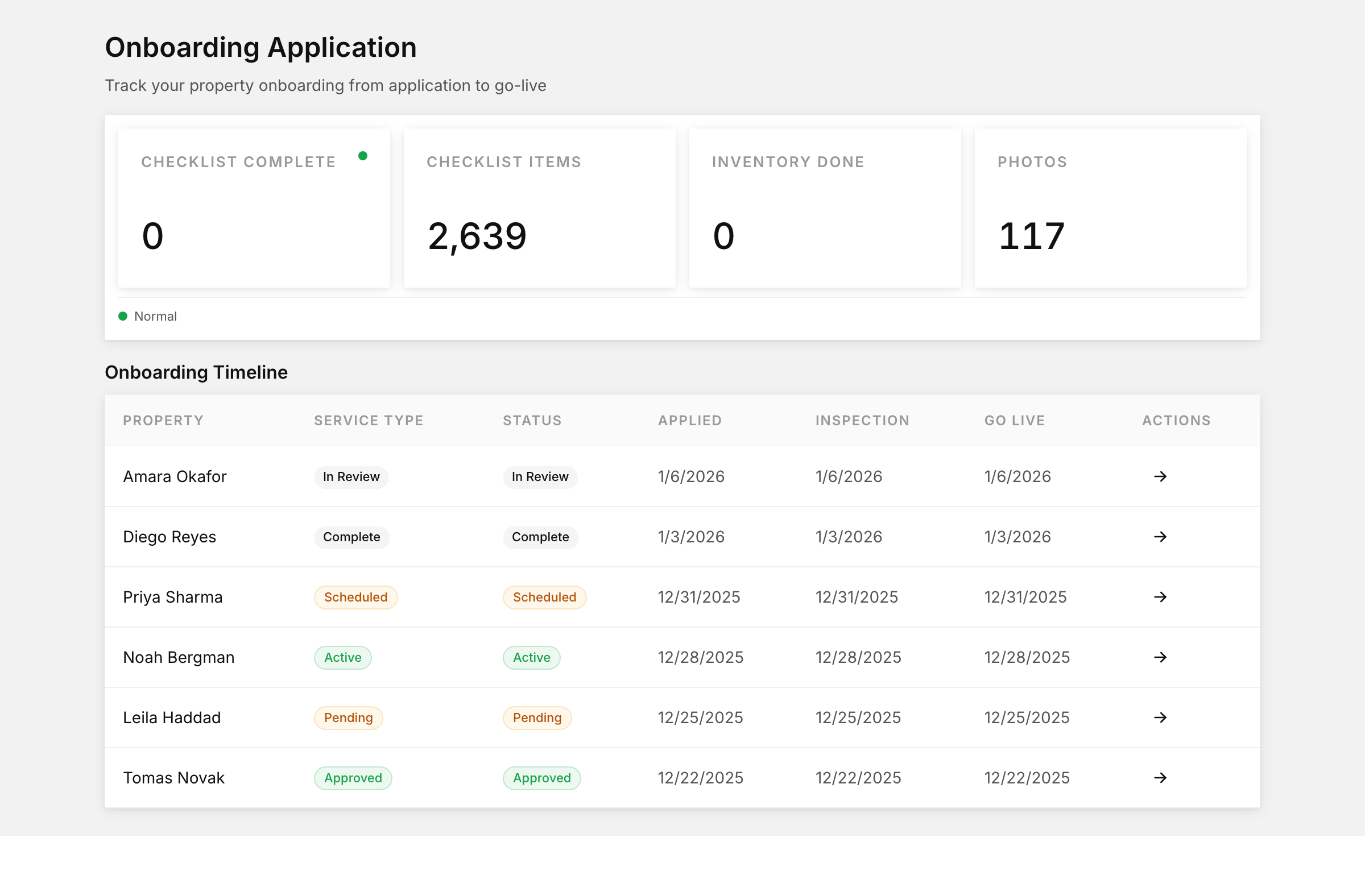The width and height of the screenshot is (1365, 896).
Task: Click In Review badge in Status column
Action: [540, 477]
